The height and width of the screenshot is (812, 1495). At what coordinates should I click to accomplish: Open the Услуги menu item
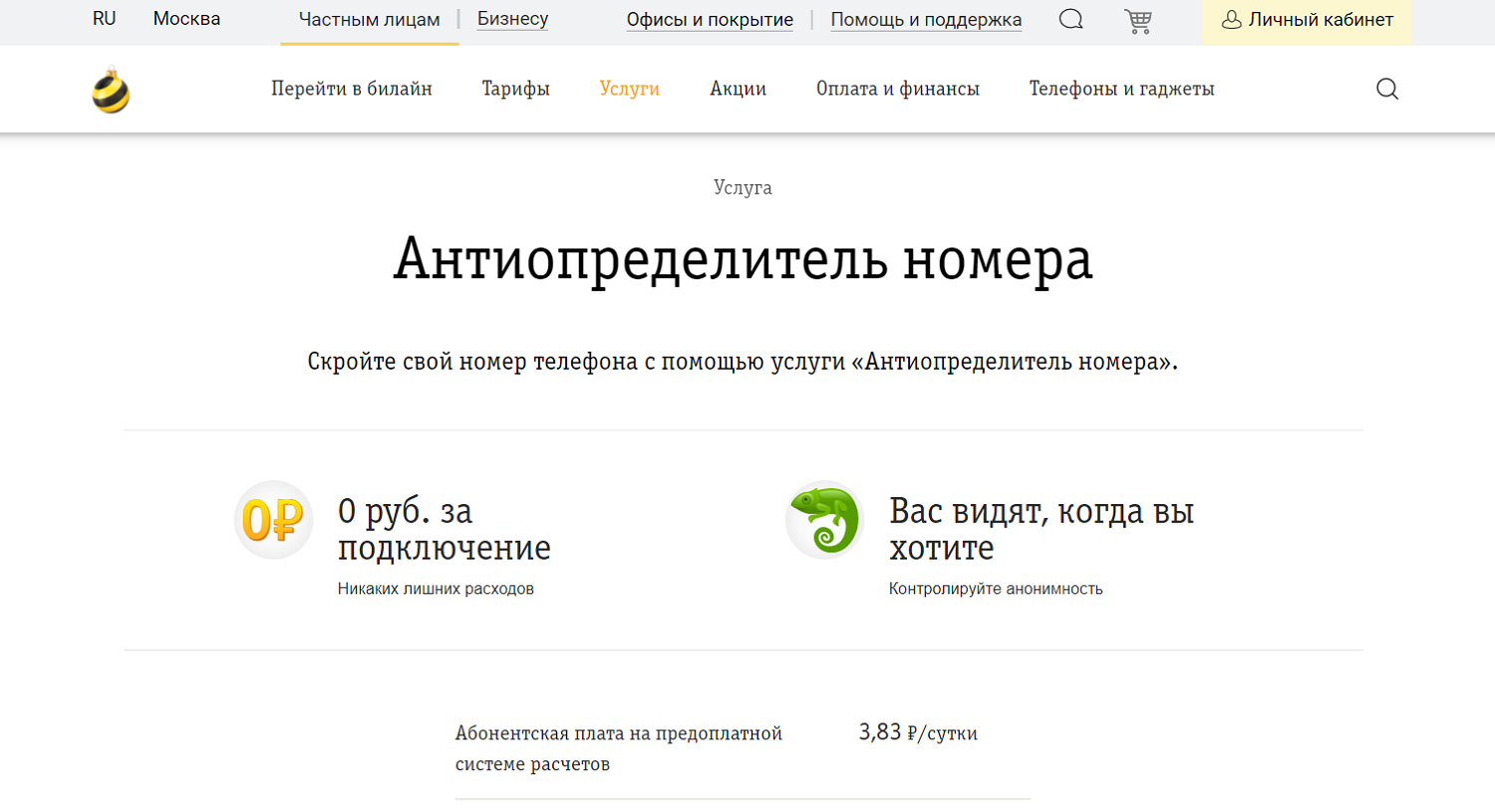[630, 89]
